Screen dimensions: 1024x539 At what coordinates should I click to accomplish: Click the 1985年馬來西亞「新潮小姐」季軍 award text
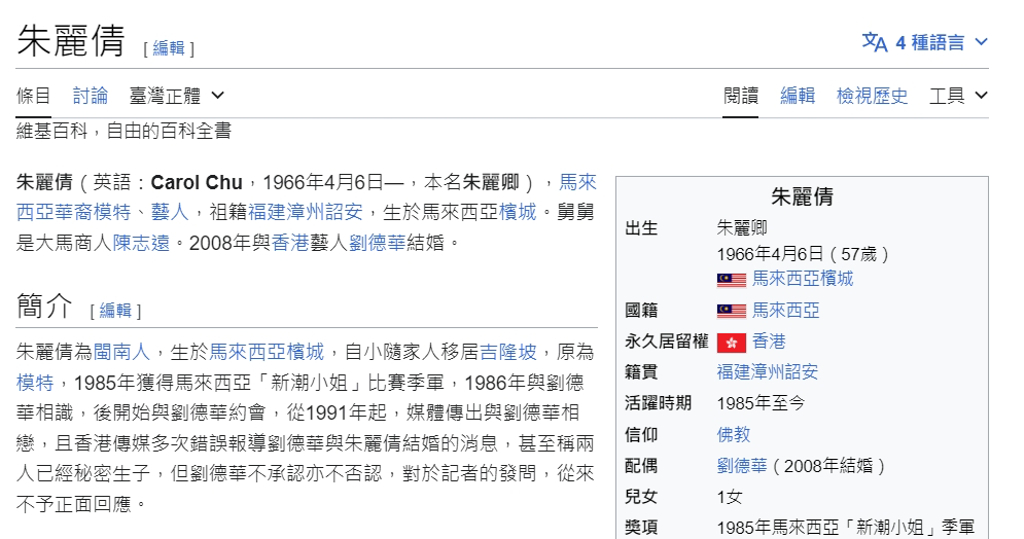point(846,528)
